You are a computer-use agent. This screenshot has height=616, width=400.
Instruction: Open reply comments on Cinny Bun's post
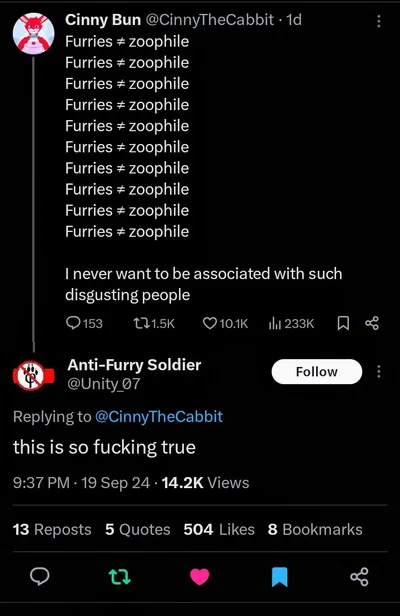84,323
